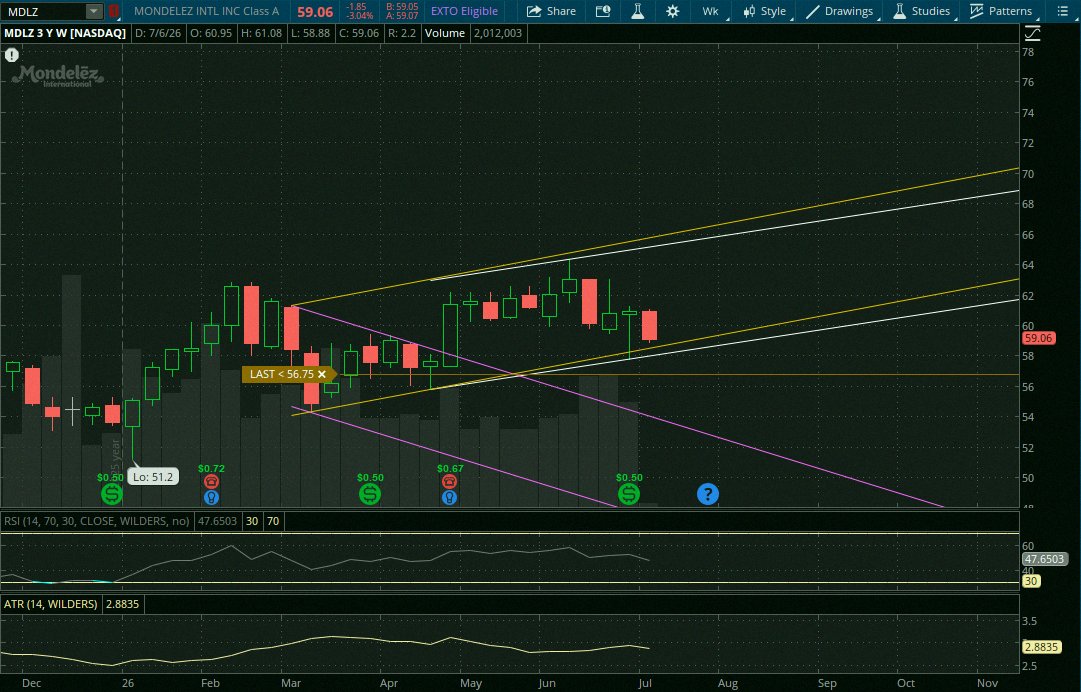
Task: Click the chat-book icon next to Share
Action: click(x=603, y=11)
